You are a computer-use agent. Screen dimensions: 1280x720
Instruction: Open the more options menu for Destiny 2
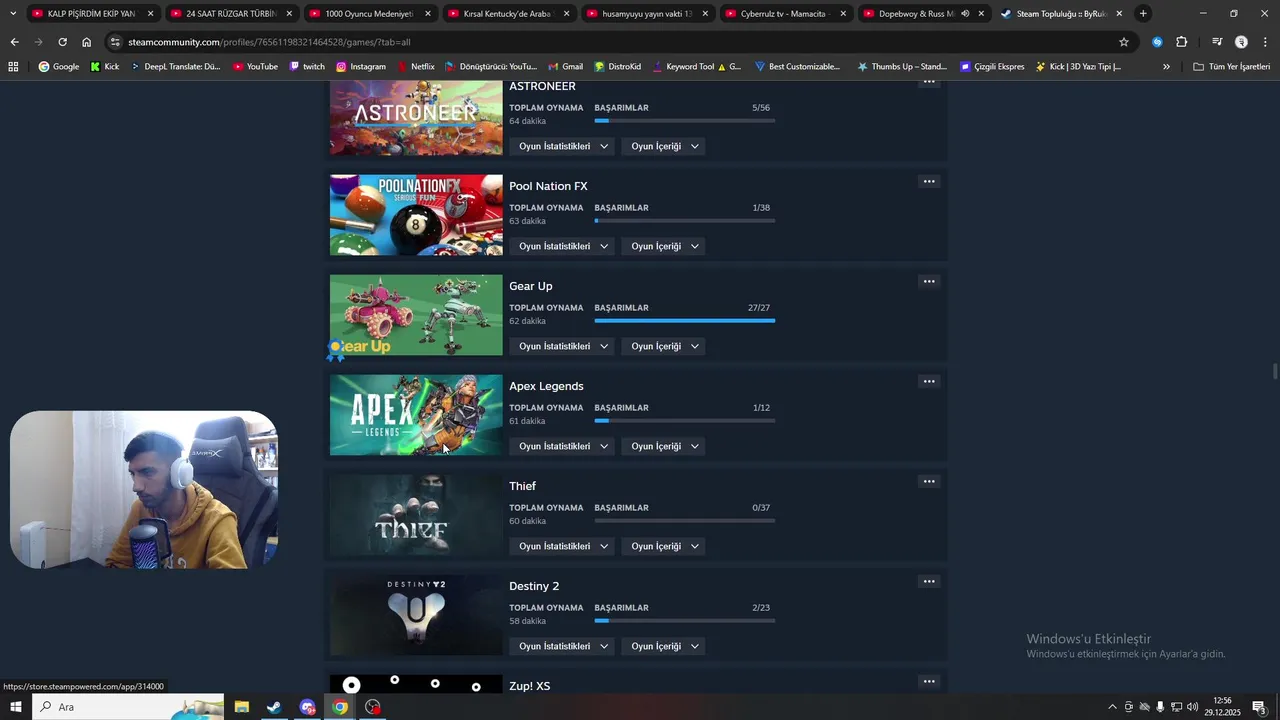929,582
